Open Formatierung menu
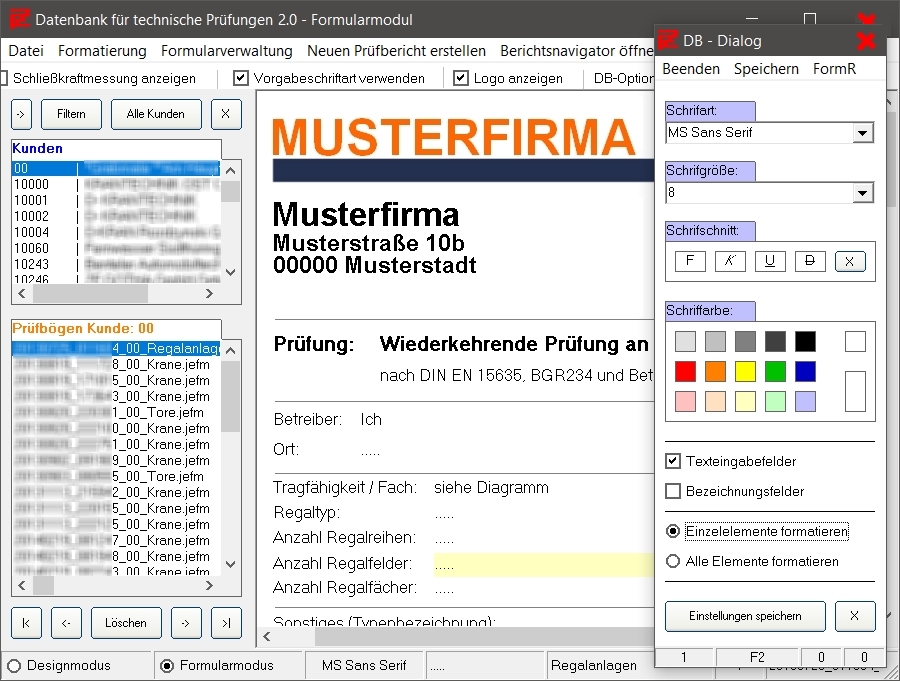The width and height of the screenshot is (900, 681). 102,51
